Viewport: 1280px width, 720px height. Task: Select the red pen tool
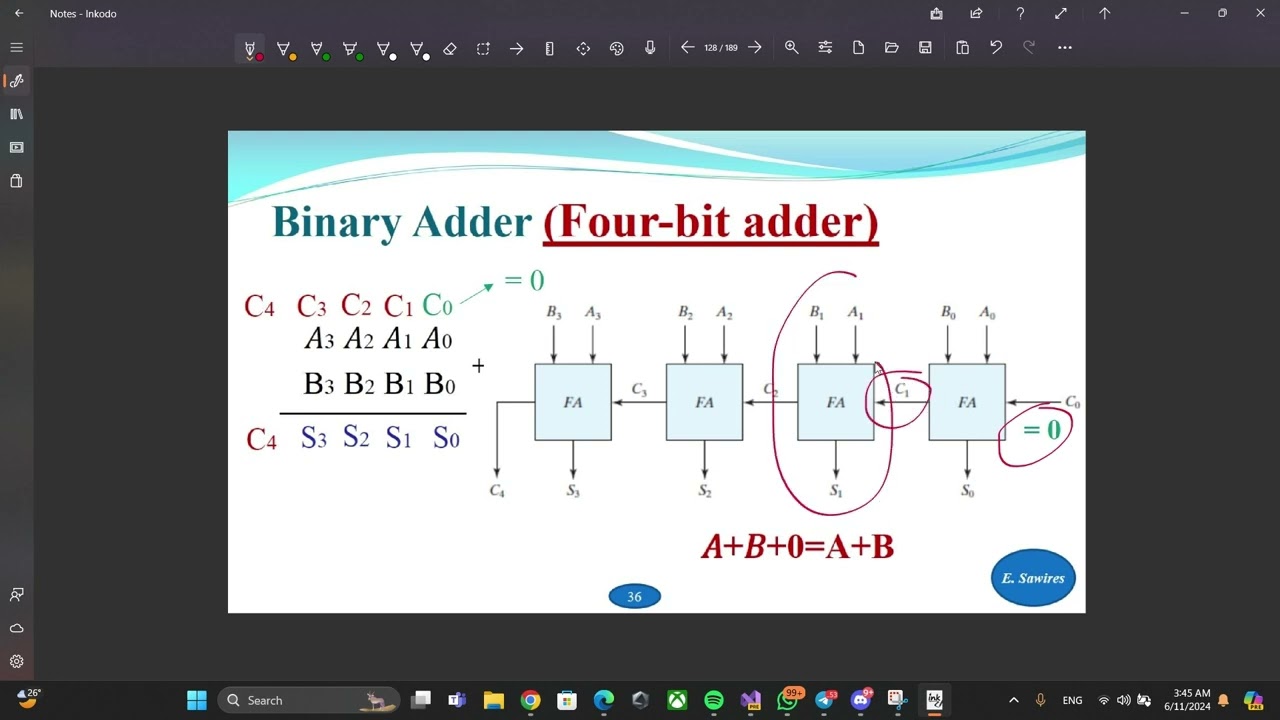[x=250, y=48]
